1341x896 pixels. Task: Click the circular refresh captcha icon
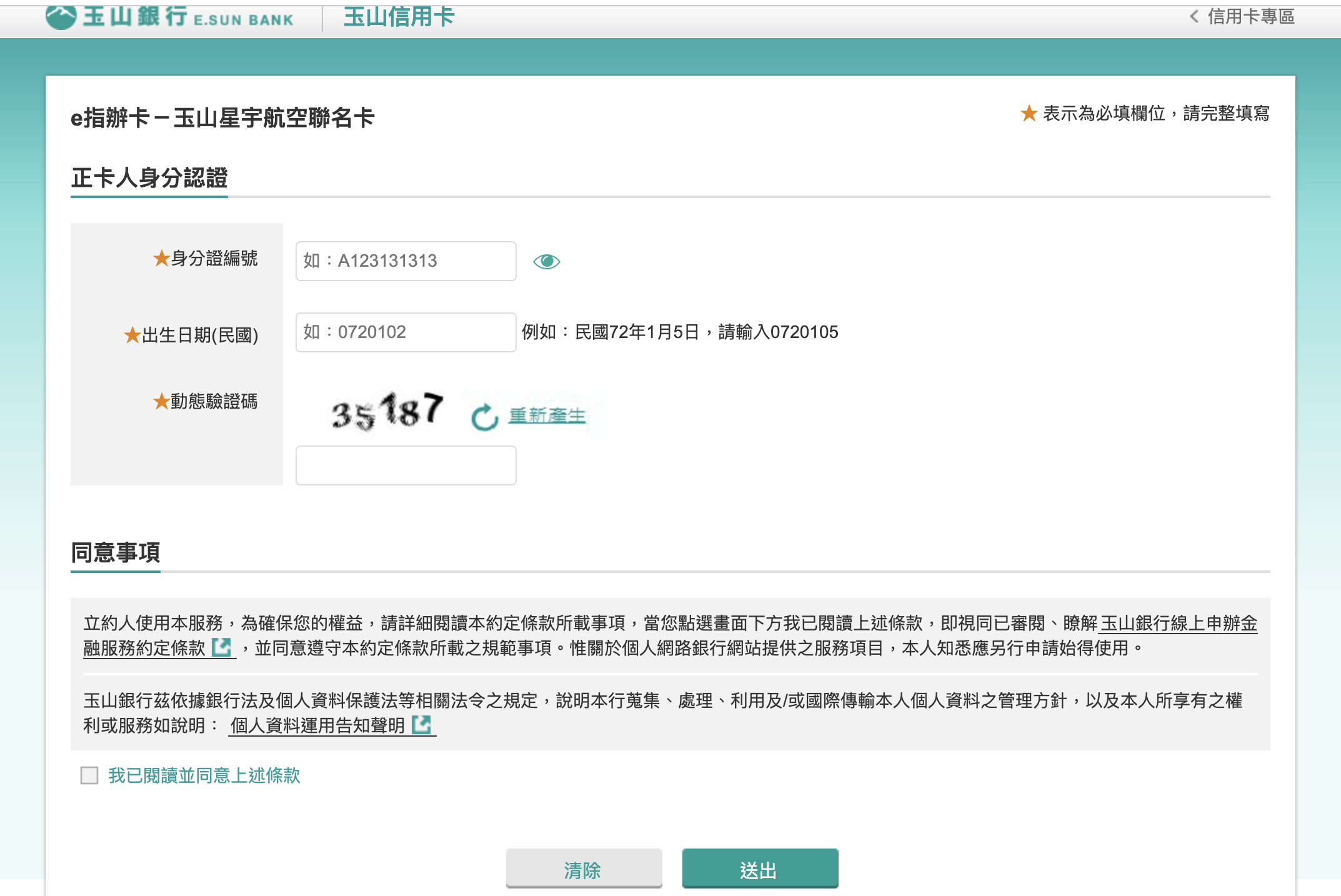point(484,417)
